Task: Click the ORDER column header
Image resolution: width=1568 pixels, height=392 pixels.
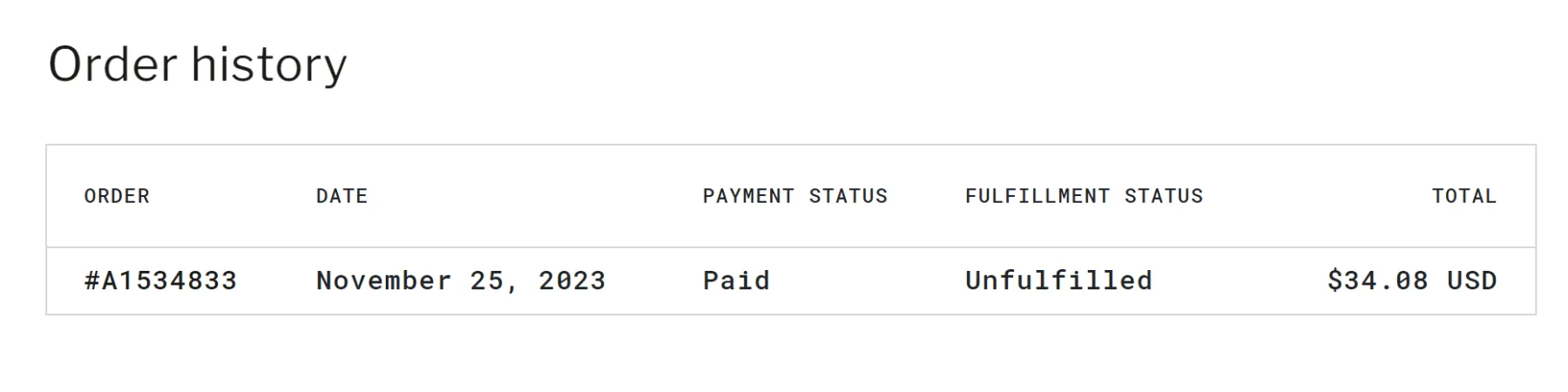Action: (x=117, y=196)
